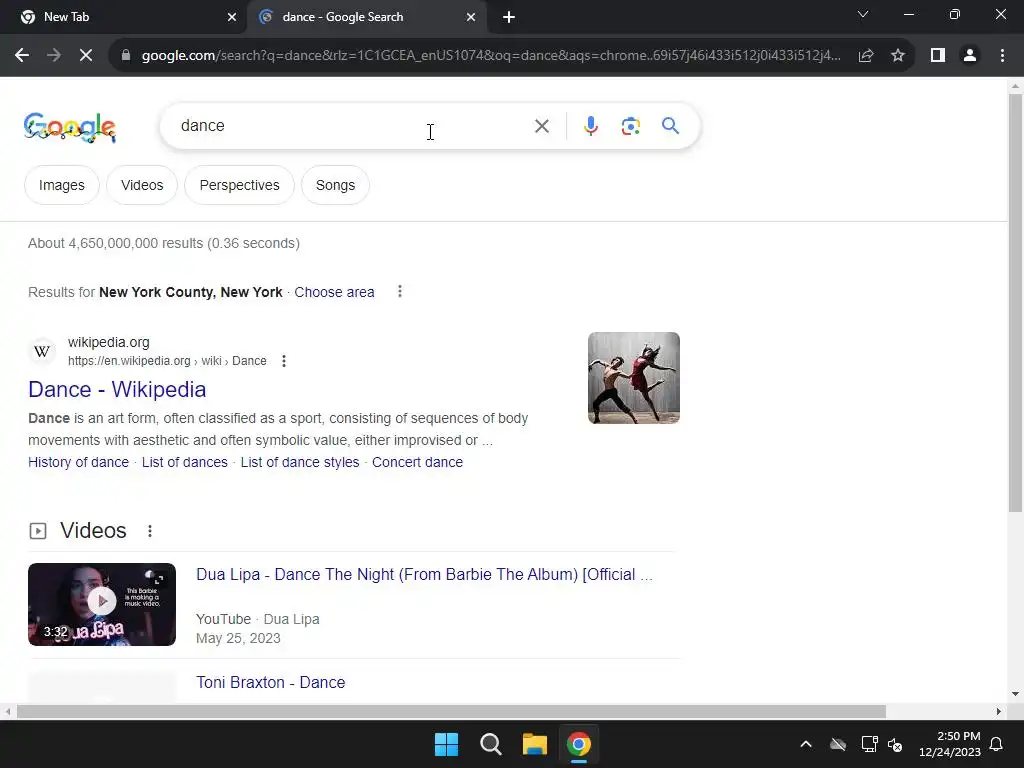Click the horizontal scrollbar thumb

[451, 711]
